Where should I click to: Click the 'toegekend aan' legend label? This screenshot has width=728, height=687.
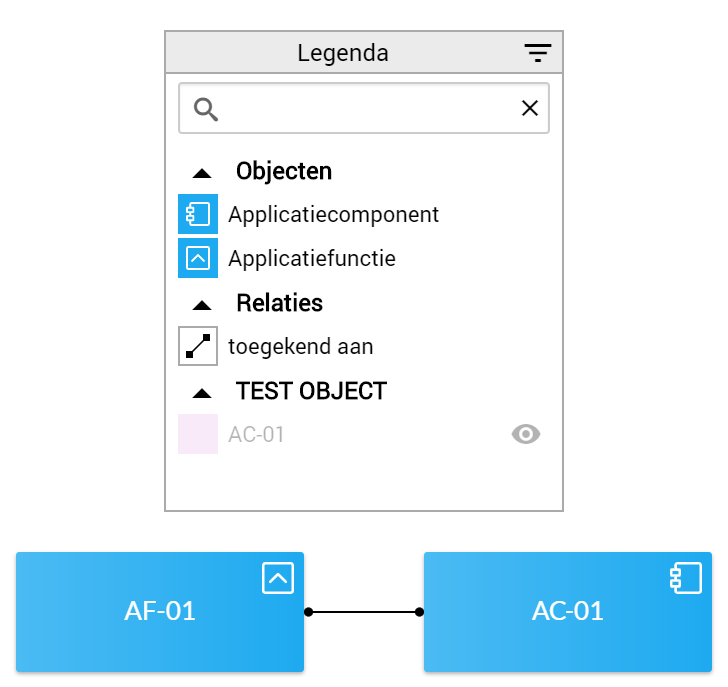tap(301, 346)
